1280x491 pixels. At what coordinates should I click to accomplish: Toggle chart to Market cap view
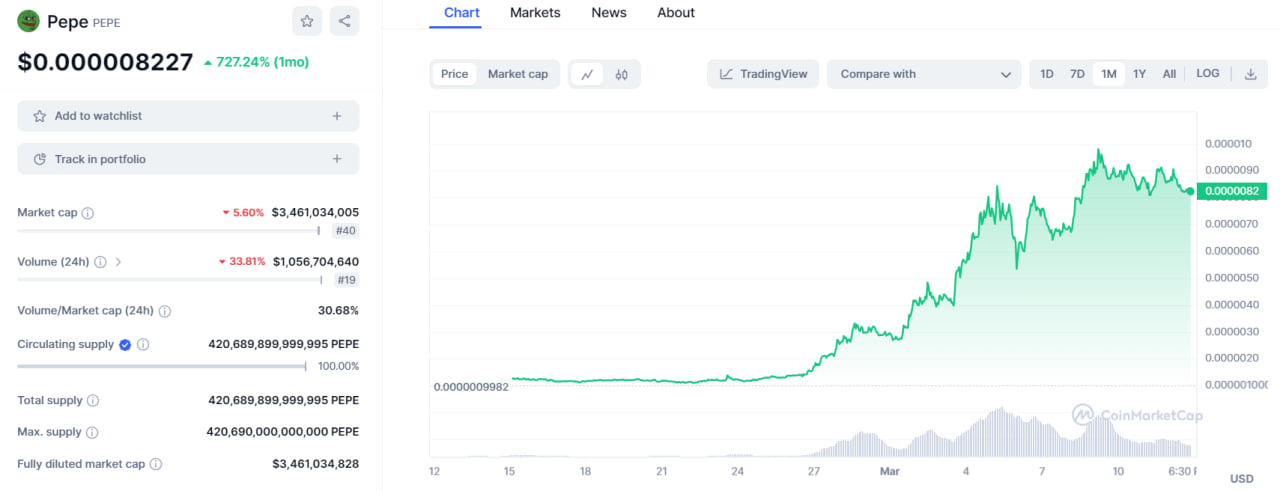click(517, 74)
